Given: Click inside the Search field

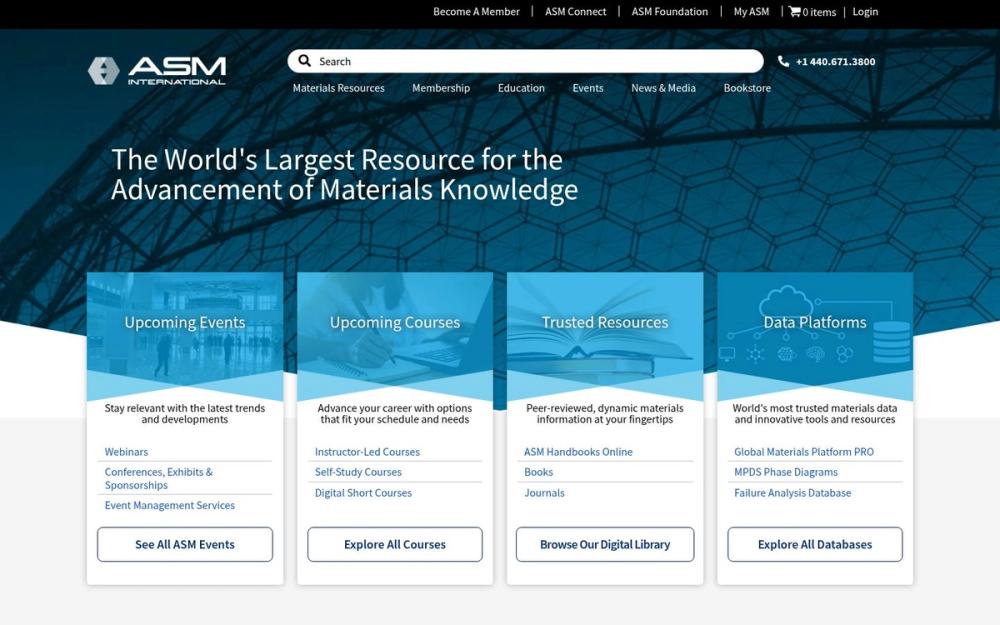Looking at the screenshot, I should [525, 61].
